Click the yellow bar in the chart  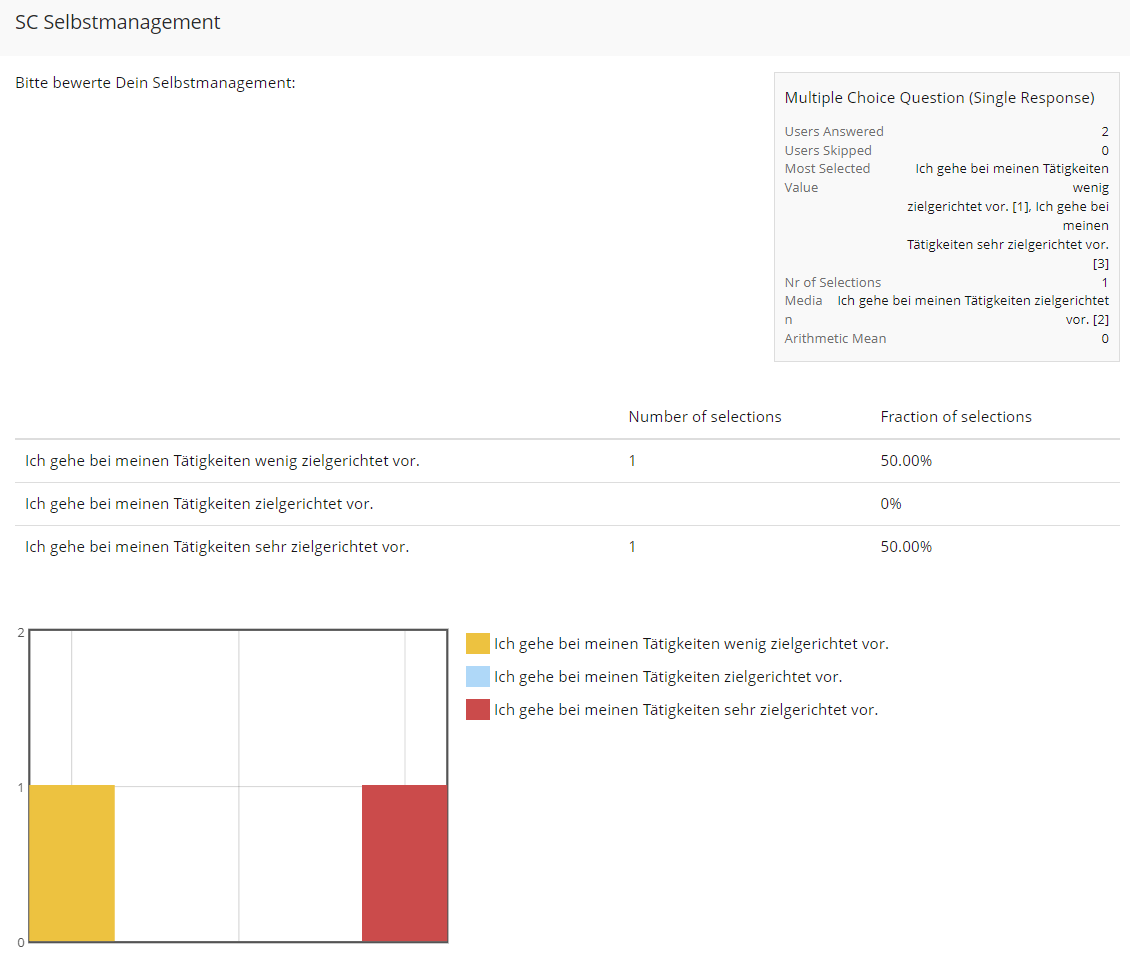coord(72,862)
